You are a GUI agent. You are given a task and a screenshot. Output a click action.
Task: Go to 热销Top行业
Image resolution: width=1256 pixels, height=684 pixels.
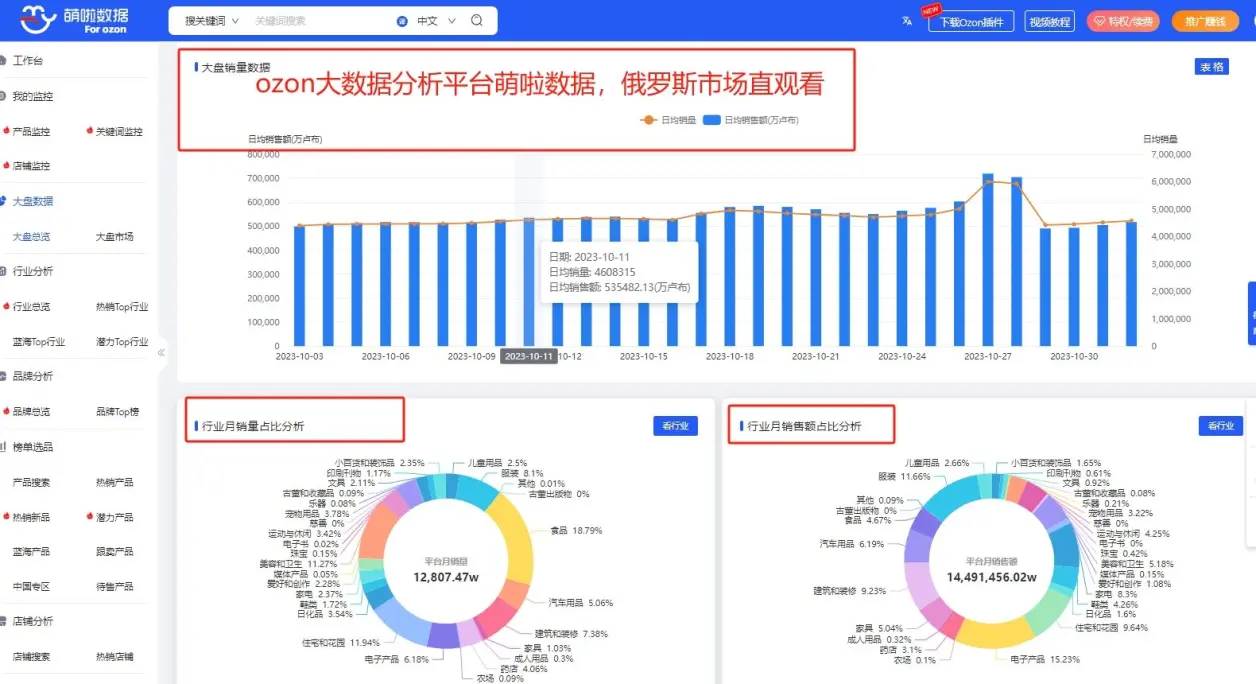[122, 307]
